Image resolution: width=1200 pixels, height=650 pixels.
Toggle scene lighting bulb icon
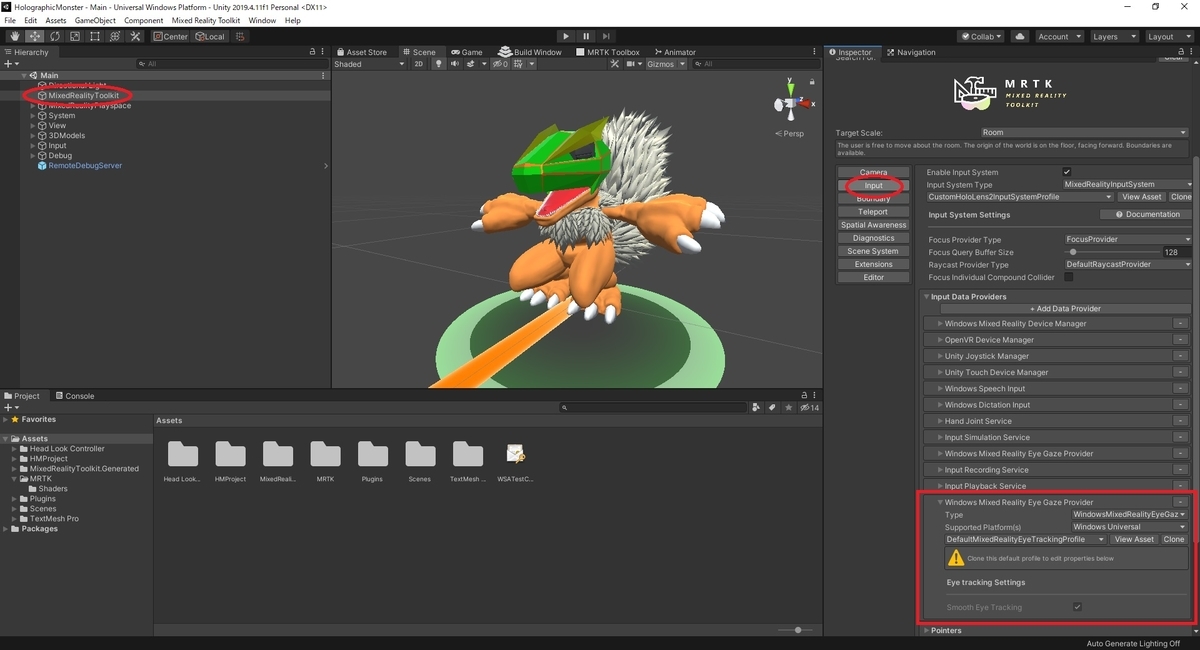(437, 64)
